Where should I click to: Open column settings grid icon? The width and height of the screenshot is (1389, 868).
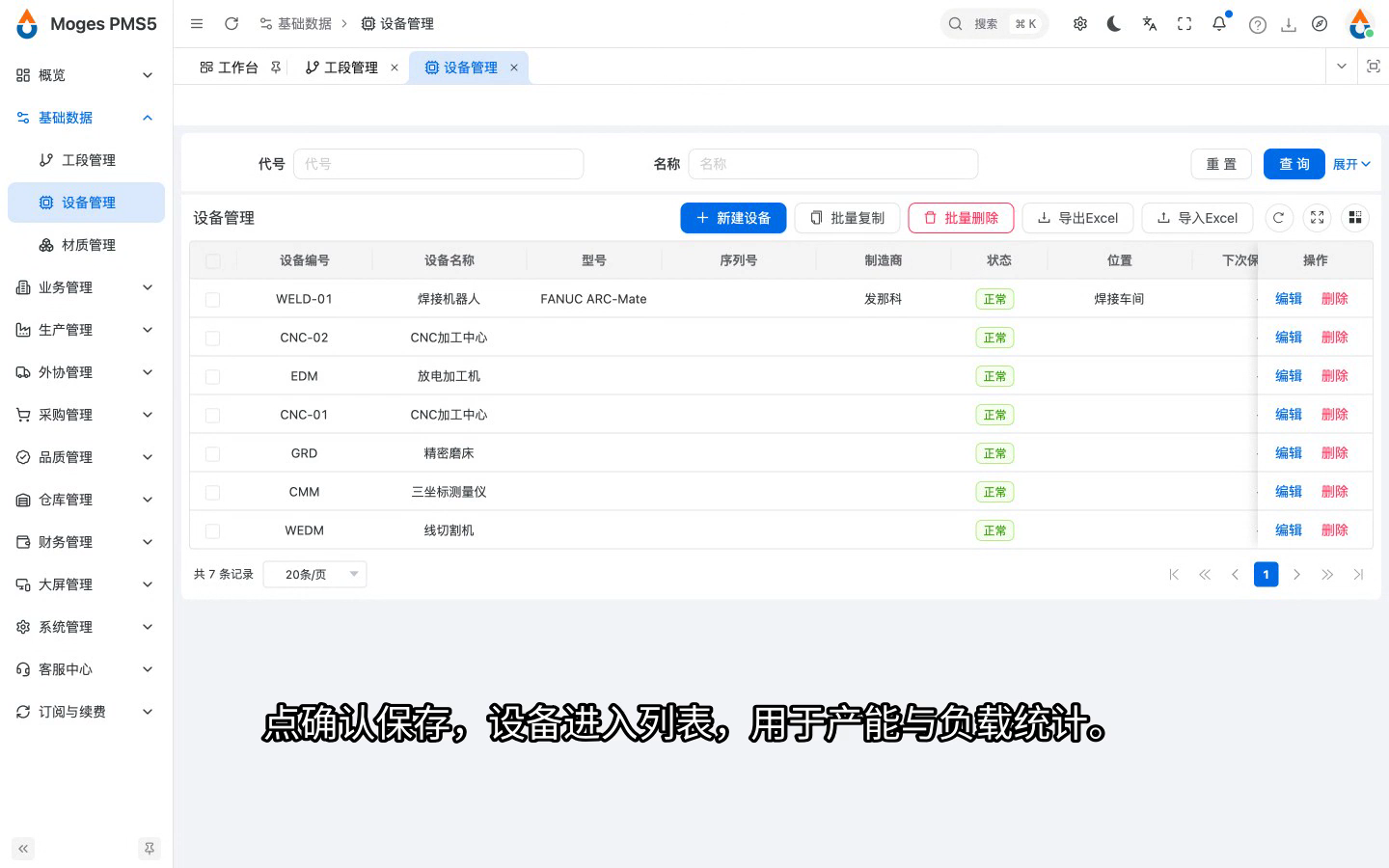pyautogui.click(x=1355, y=218)
